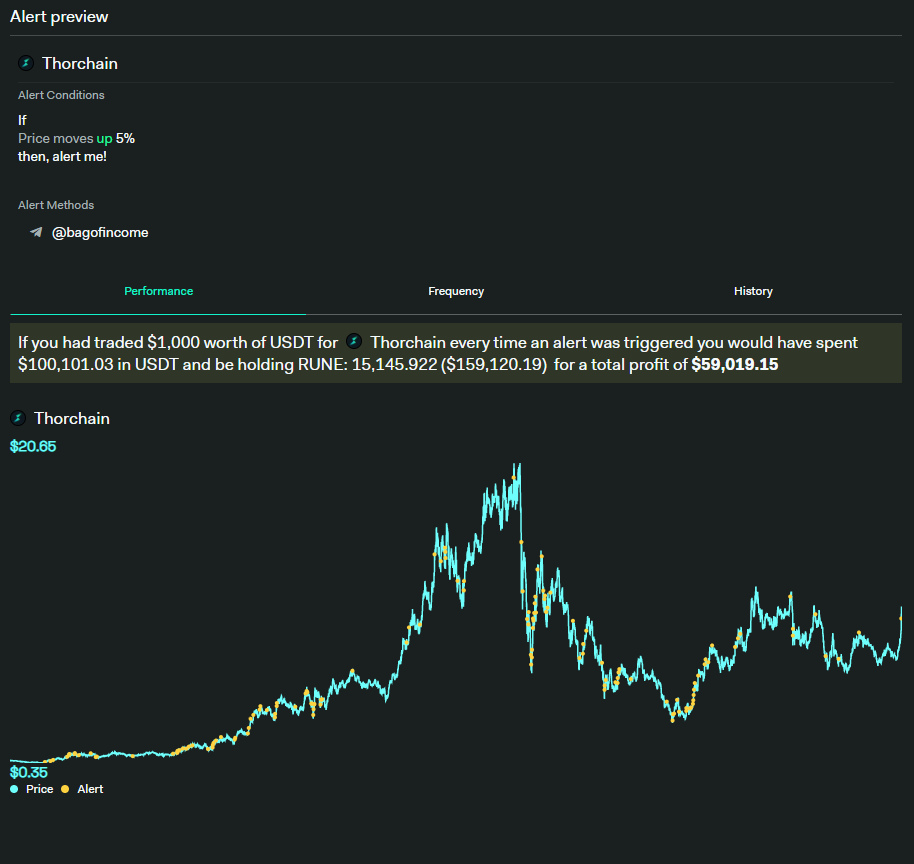Click the Thorchain chart title
Viewport: 914px width, 864px height.
[x=72, y=419]
